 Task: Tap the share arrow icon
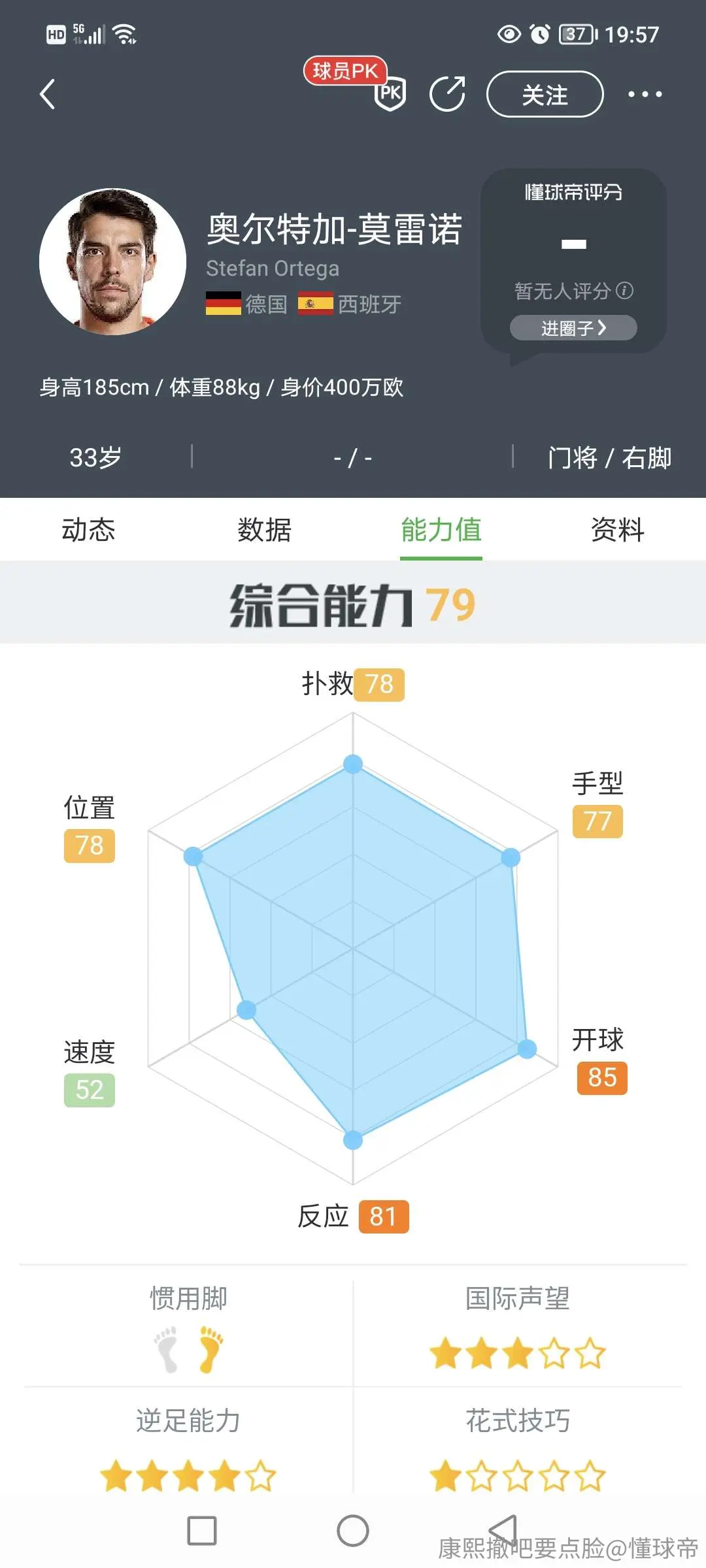448,93
